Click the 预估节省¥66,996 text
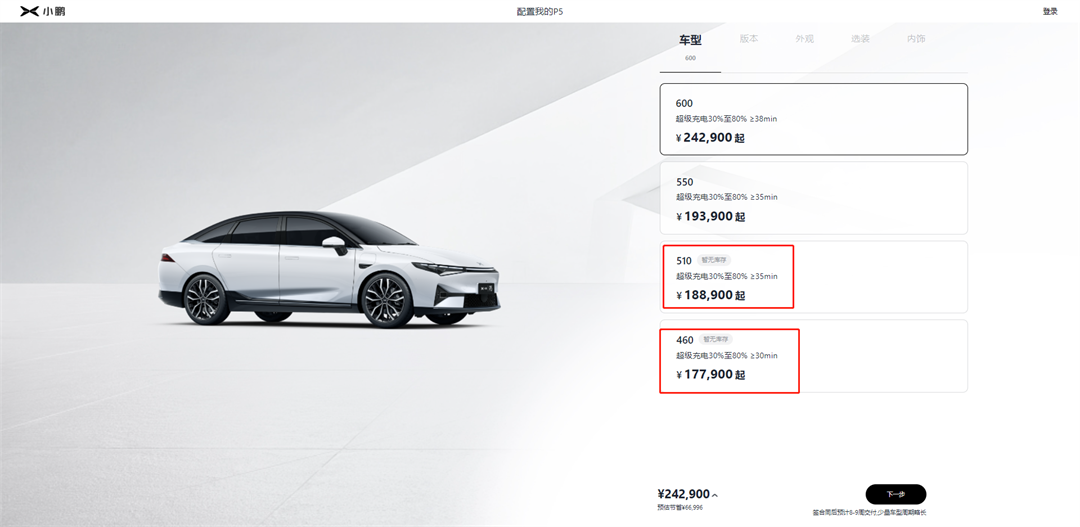 [x=680, y=508]
